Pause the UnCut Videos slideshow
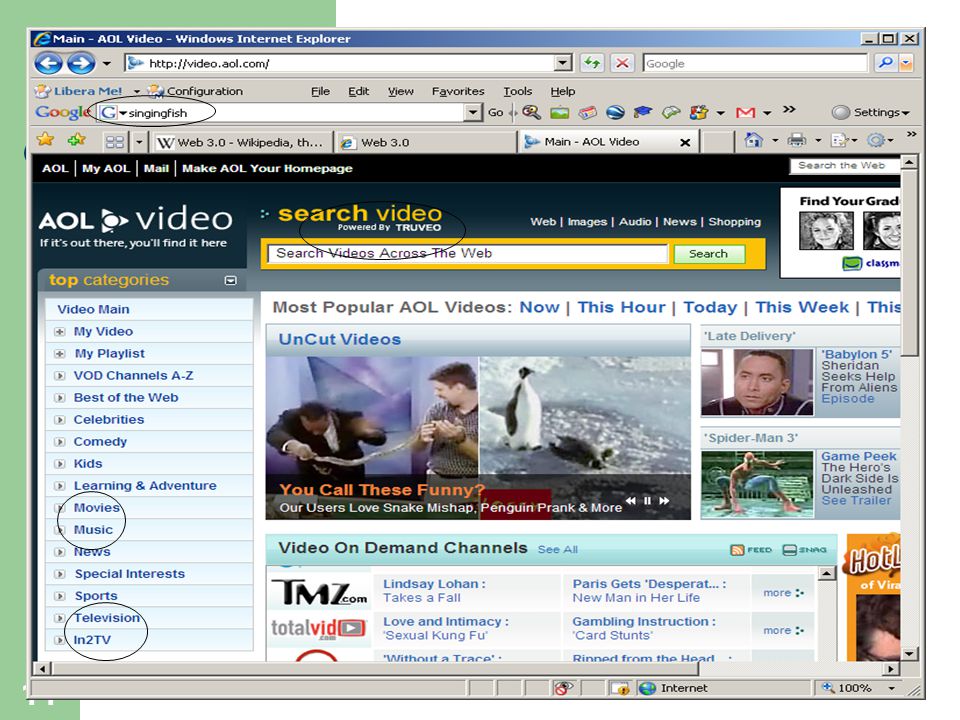This screenshot has width=960, height=720. pyautogui.click(x=647, y=501)
